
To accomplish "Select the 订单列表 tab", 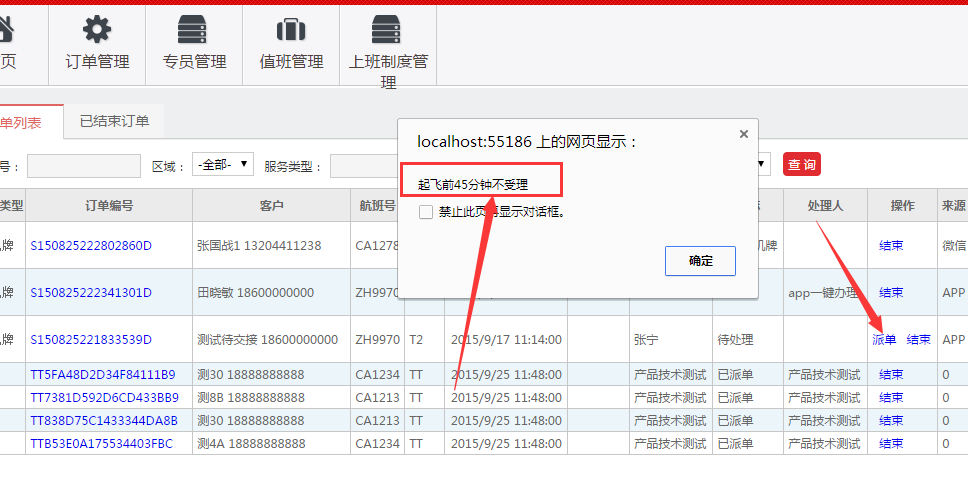I will (22, 121).
